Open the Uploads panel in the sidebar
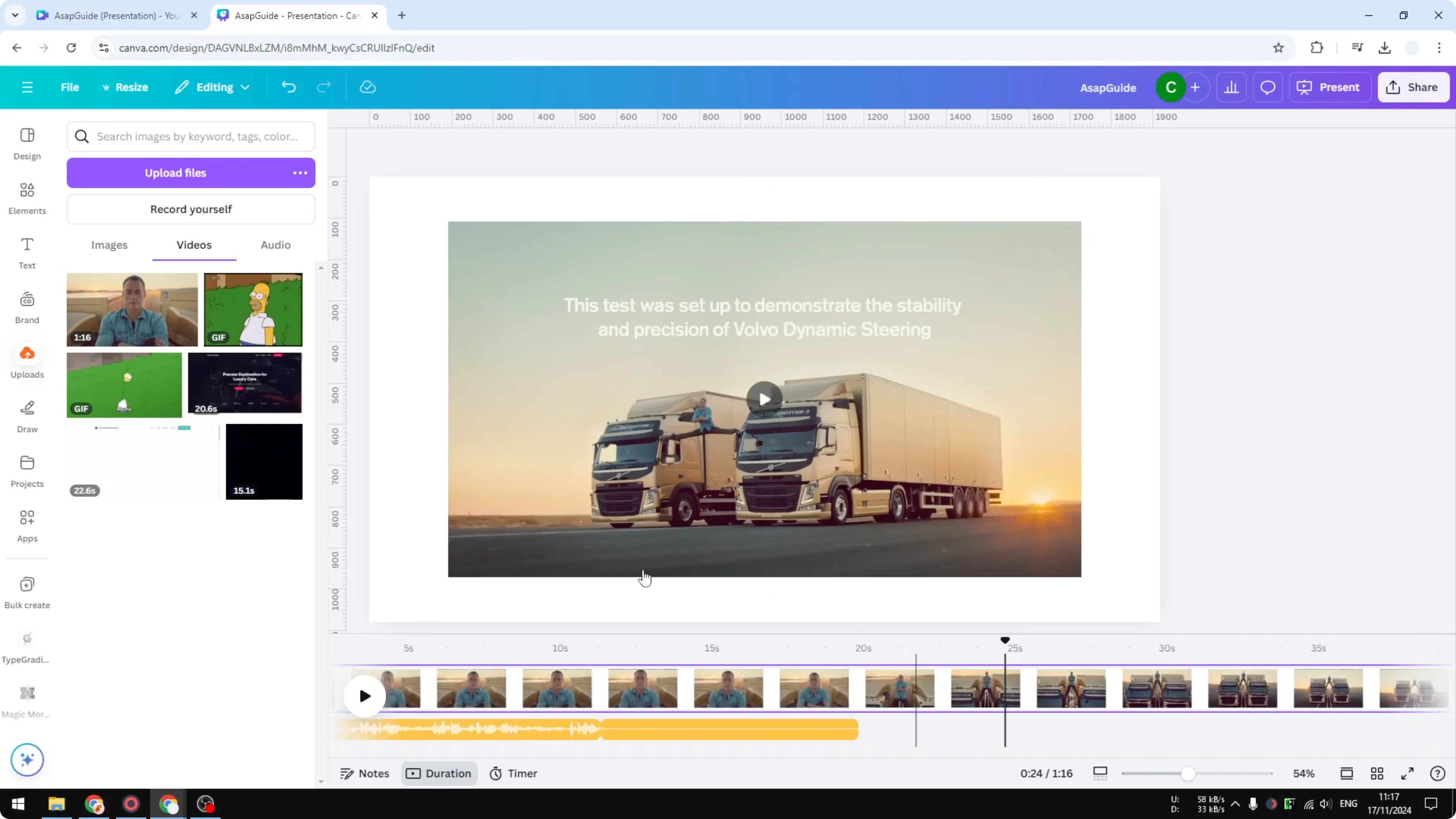Image resolution: width=1456 pixels, height=819 pixels. pyautogui.click(x=27, y=360)
